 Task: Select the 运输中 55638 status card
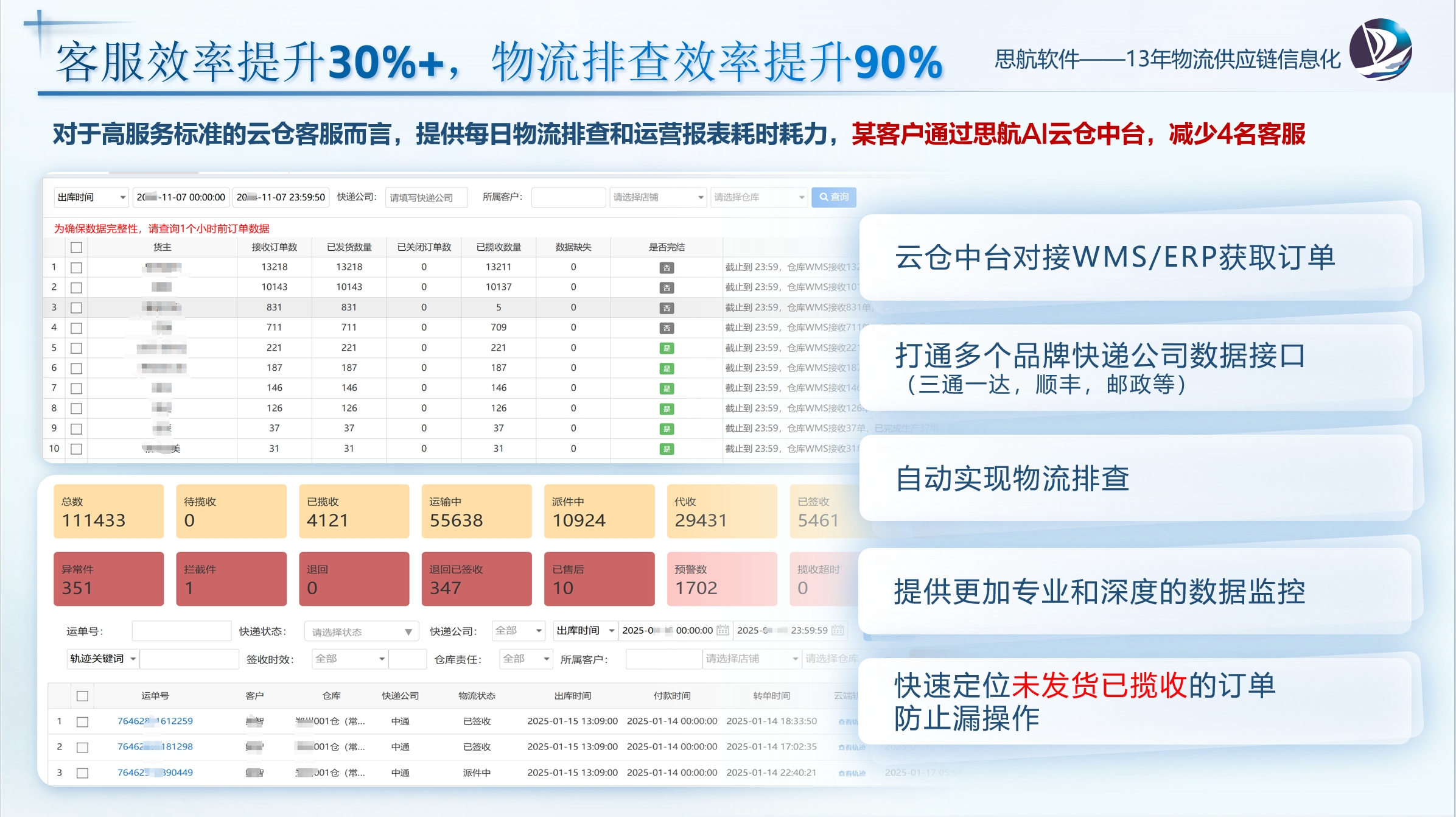[x=476, y=511]
